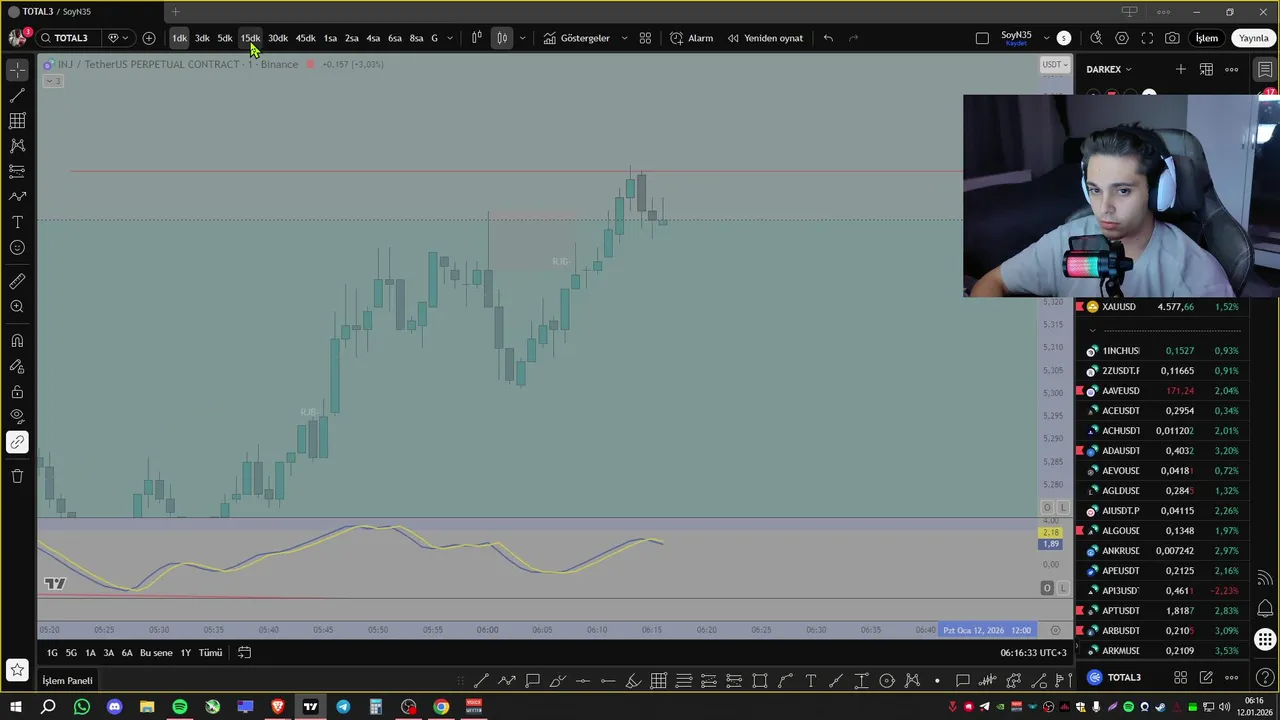The width and height of the screenshot is (1280, 720).
Task: Expand the DARKEX watchlist dropdown
Action: pyautogui.click(x=1109, y=69)
